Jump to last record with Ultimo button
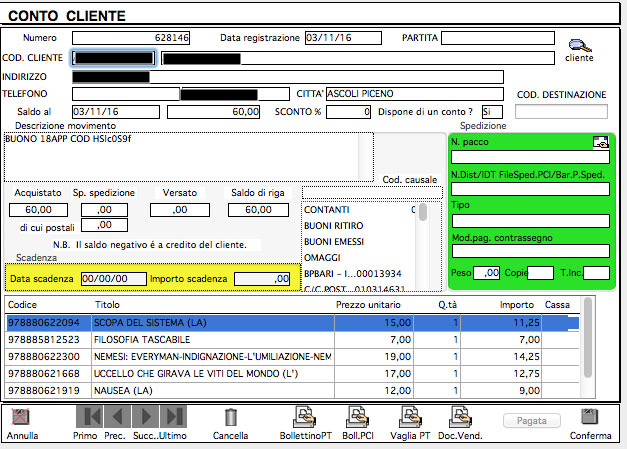 pyautogui.click(x=173, y=417)
